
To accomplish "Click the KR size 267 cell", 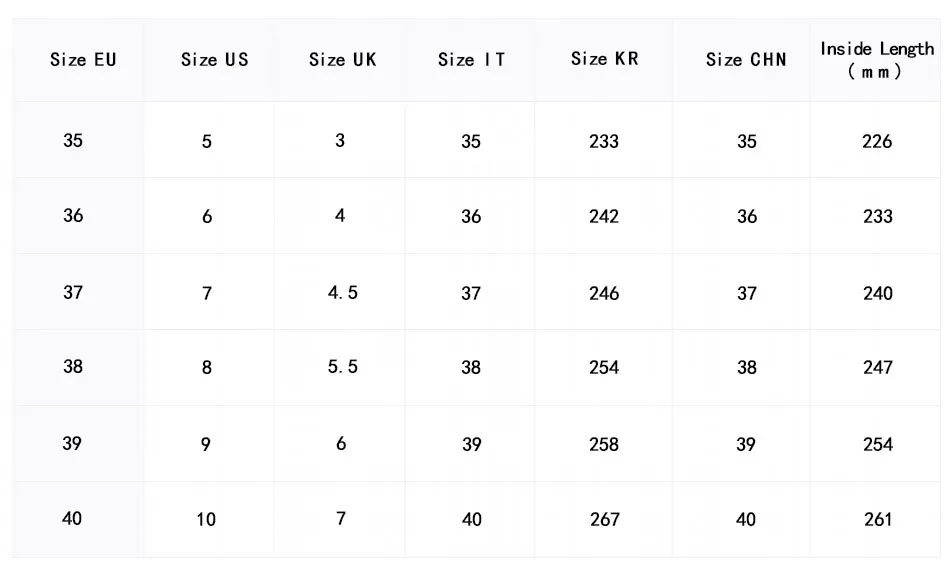I will (604, 520).
